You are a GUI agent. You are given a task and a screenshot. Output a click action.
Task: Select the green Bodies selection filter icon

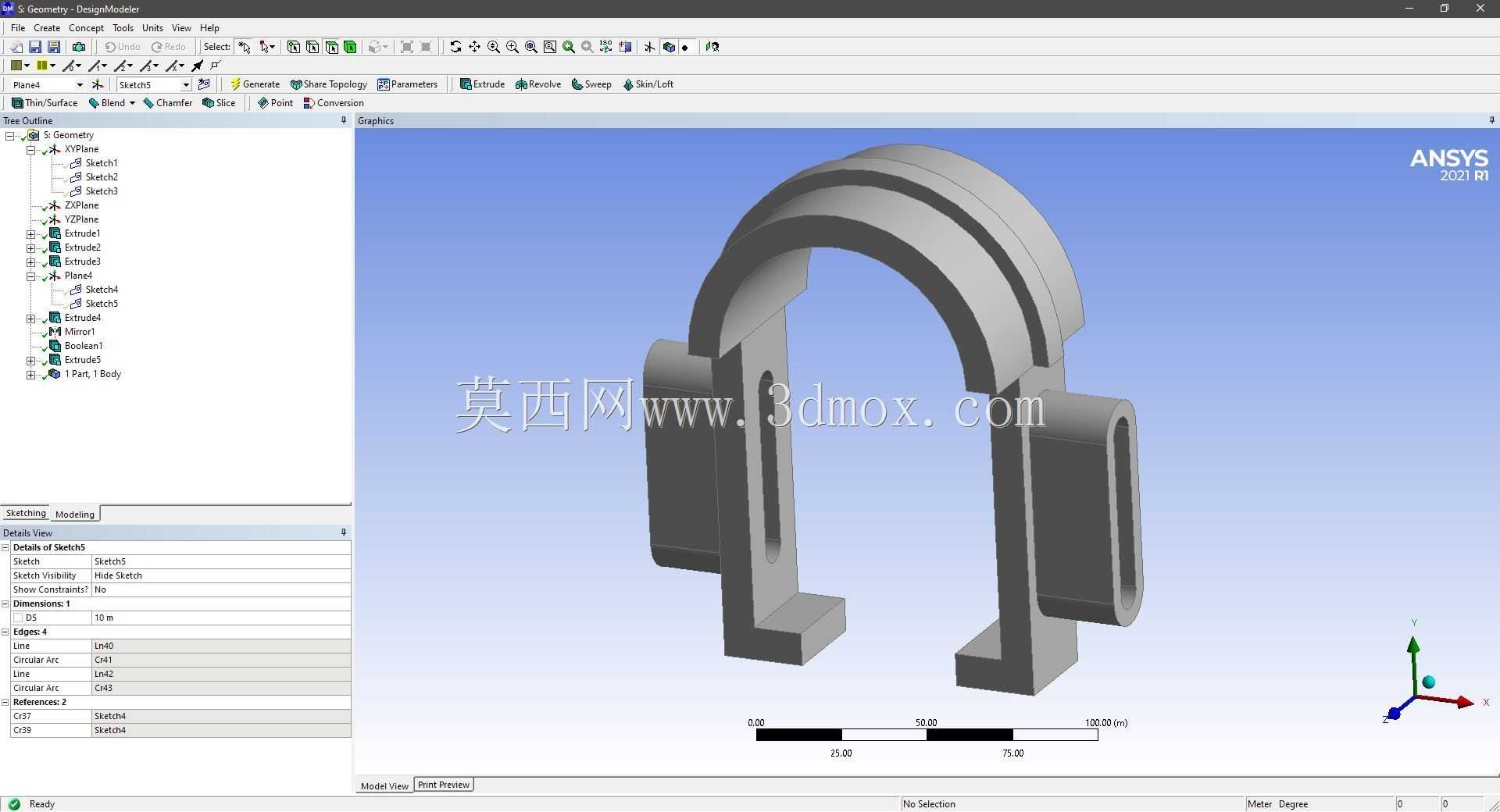pyautogui.click(x=351, y=47)
